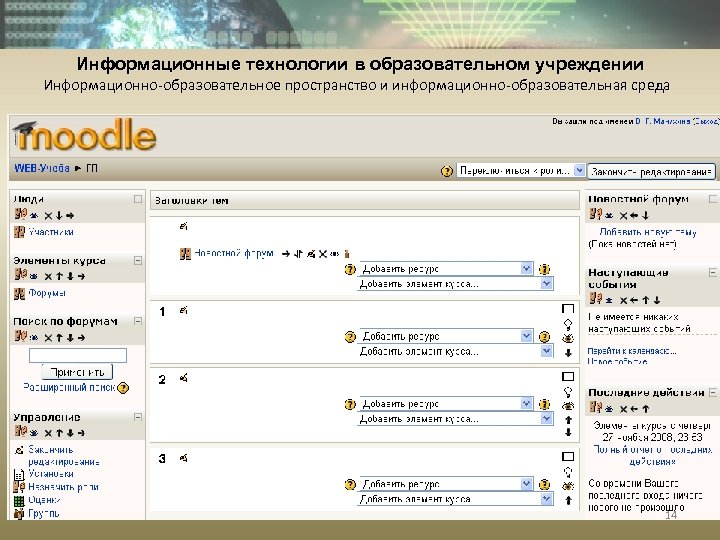
Task: Click update icon of Новостной форум activity
Action: [311, 253]
